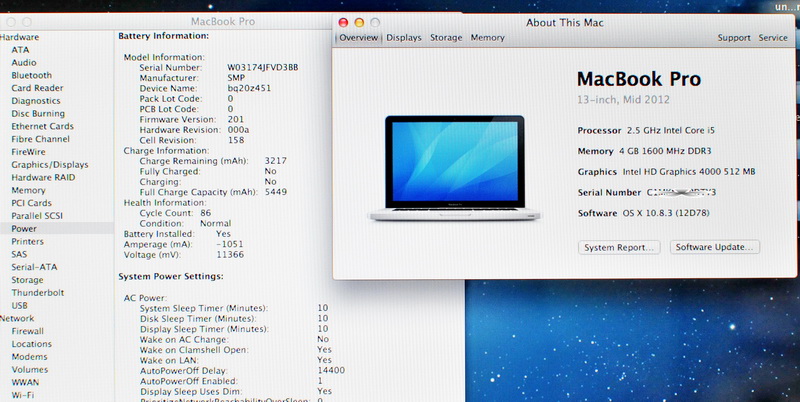Click the Service link
The width and height of the screenshot is (800, 402).
(772, 38)
